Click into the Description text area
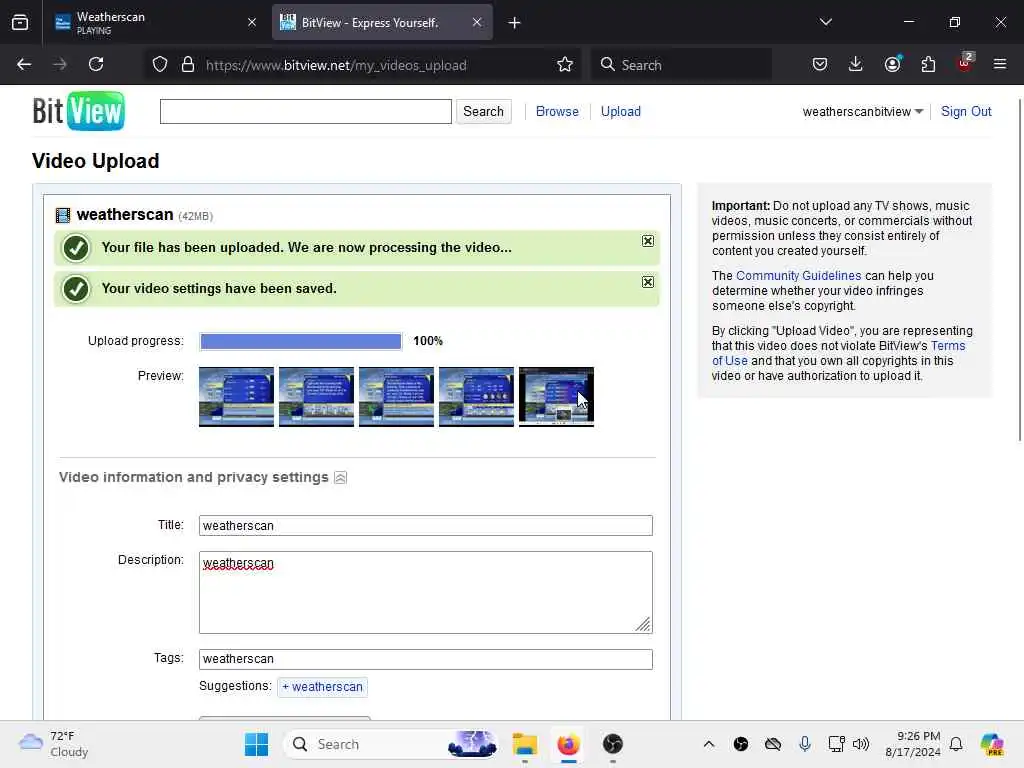Viewport: 1024px width, 768px height. [x=426, y=592]
